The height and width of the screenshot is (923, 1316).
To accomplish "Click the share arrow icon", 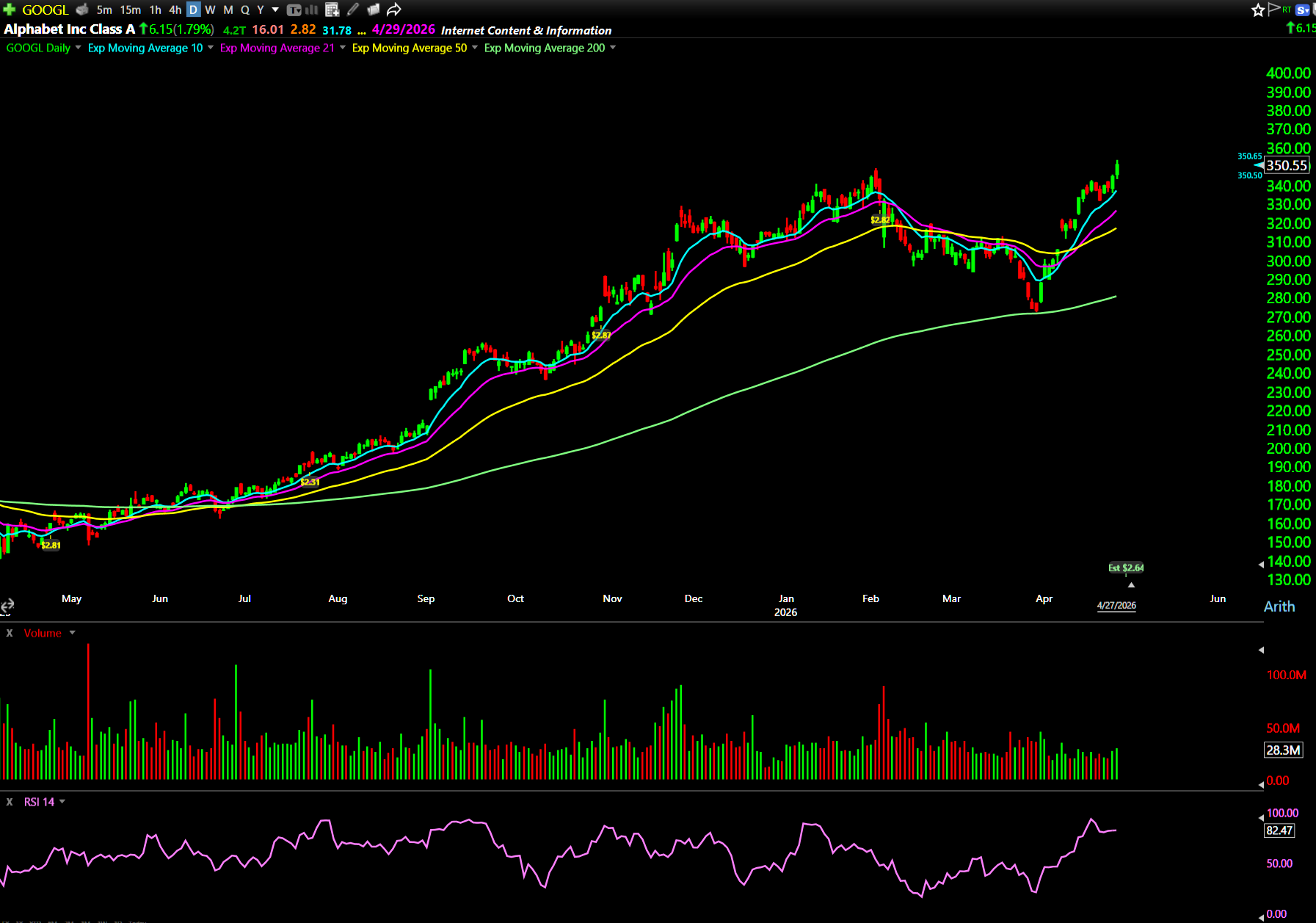I will tap(394, 10).
